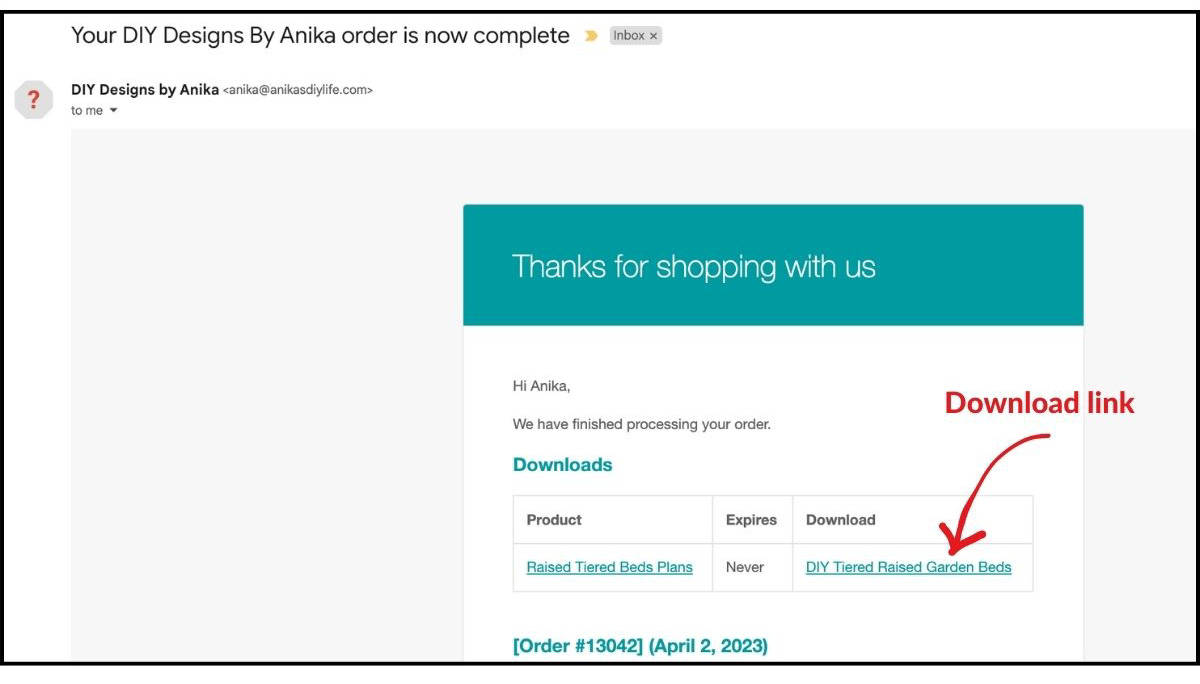1200x684 pixels.
Task: Click the "Hi Anika," greeting text
Action: click(541, 386)
